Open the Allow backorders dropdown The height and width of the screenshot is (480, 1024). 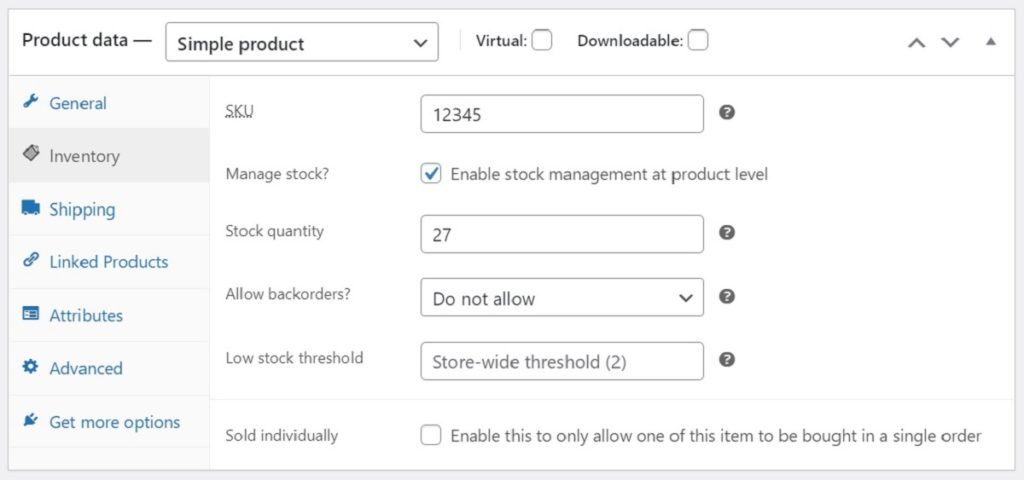(562, 298)
